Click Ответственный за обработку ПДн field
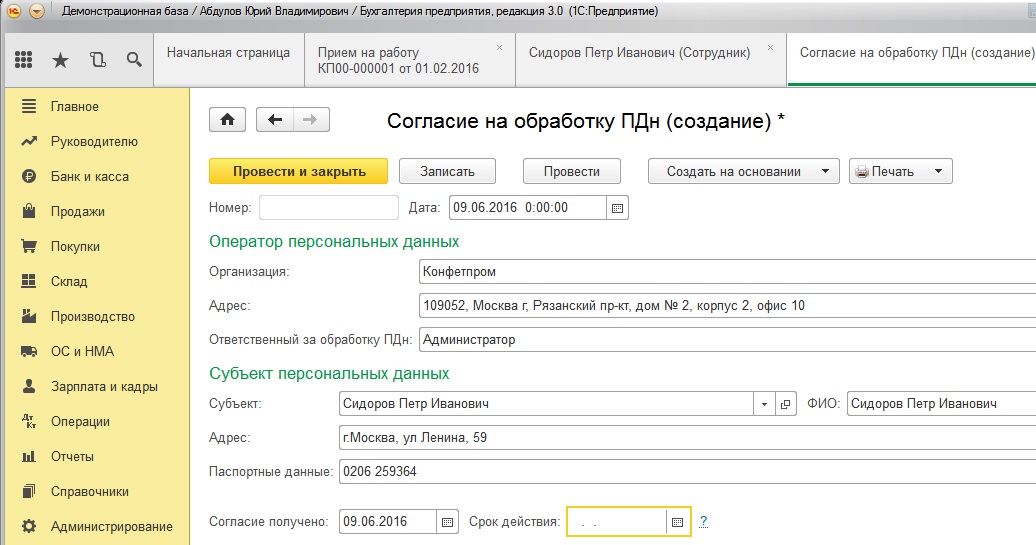The height and width of the screenshot is (545, 1036). point(727,340)
